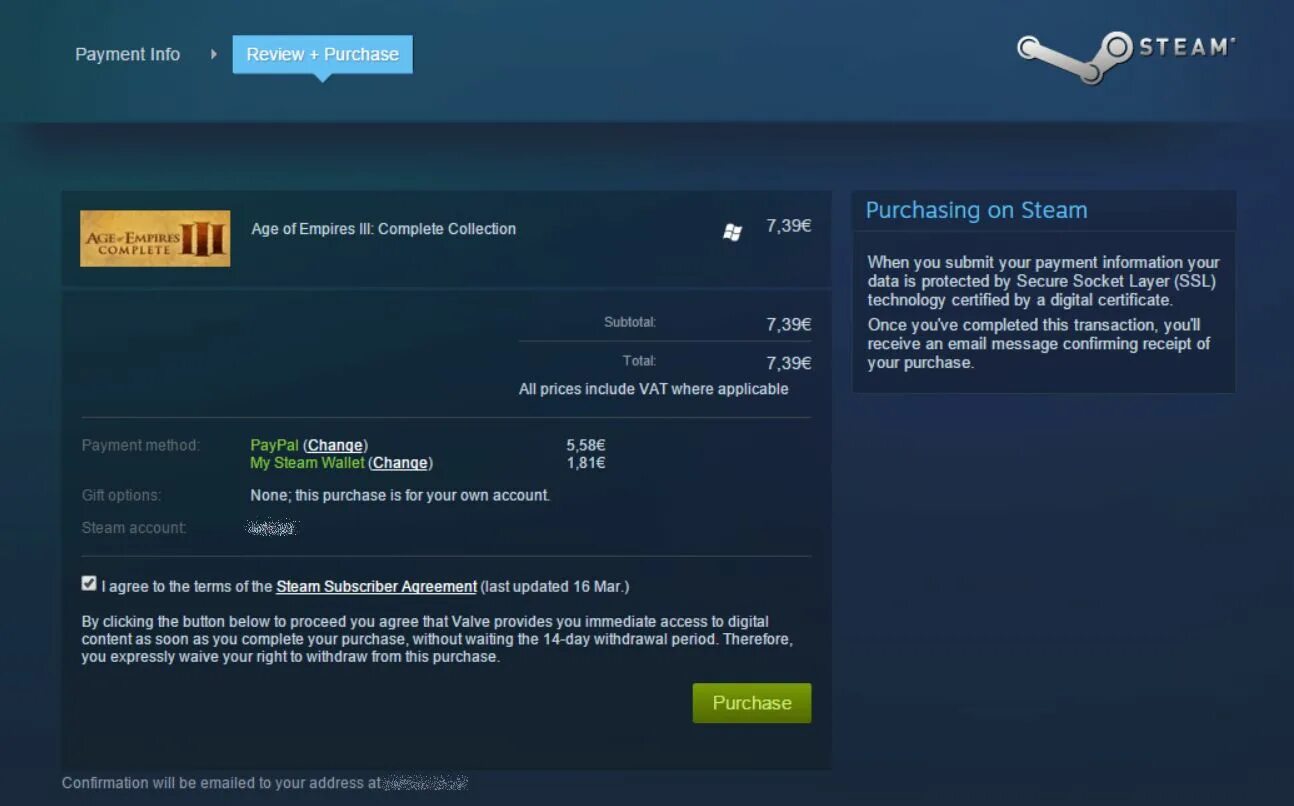
Task: Select the Review + Purchase step
Action: point(322,55)
